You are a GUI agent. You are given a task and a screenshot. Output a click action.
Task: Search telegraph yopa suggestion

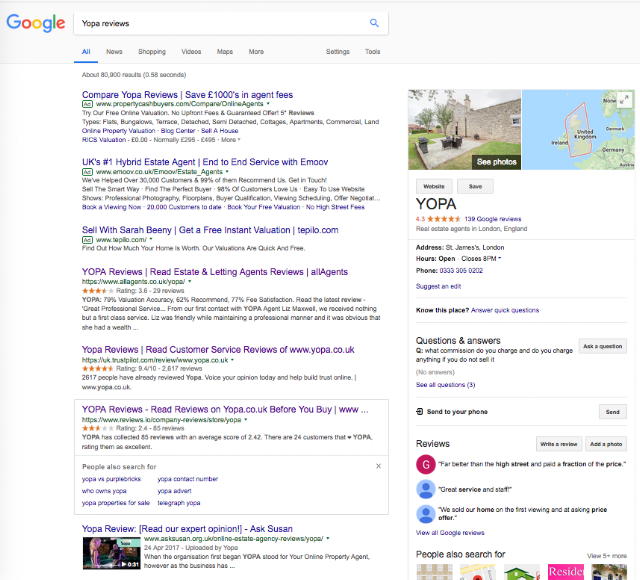click(179, 503)
